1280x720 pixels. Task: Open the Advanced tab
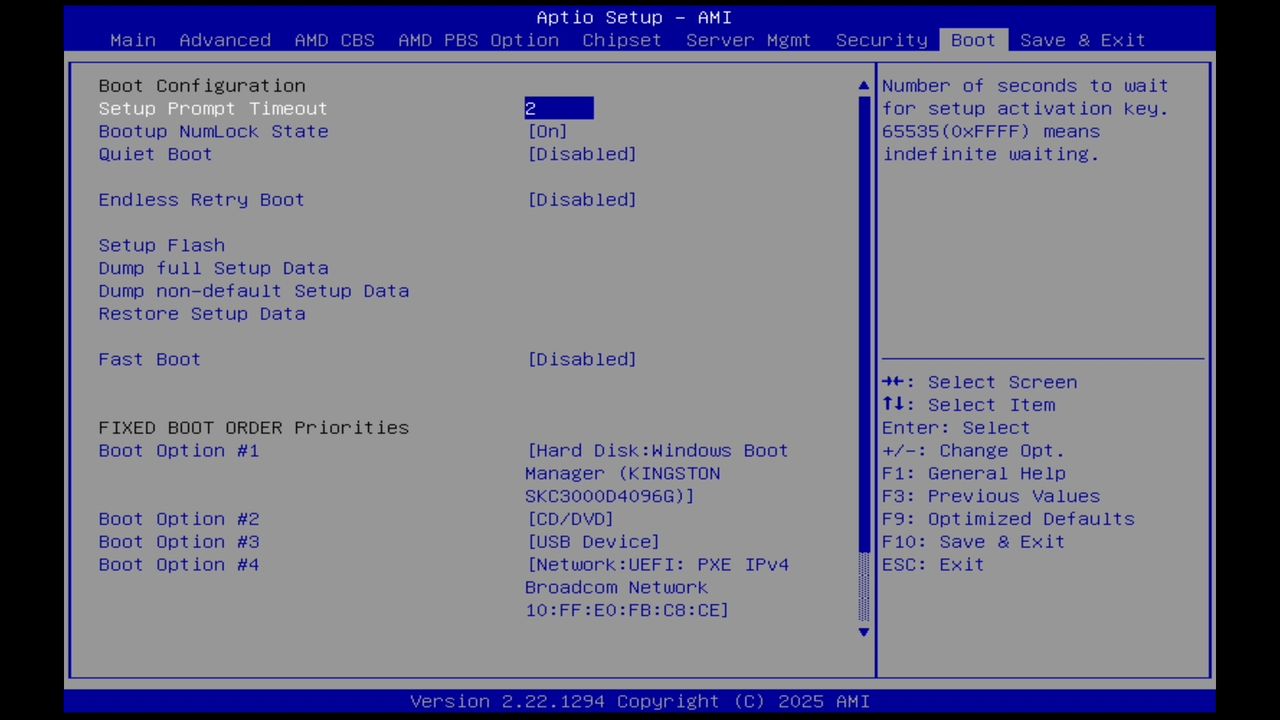pyautogui.click(x=225, y=40)
